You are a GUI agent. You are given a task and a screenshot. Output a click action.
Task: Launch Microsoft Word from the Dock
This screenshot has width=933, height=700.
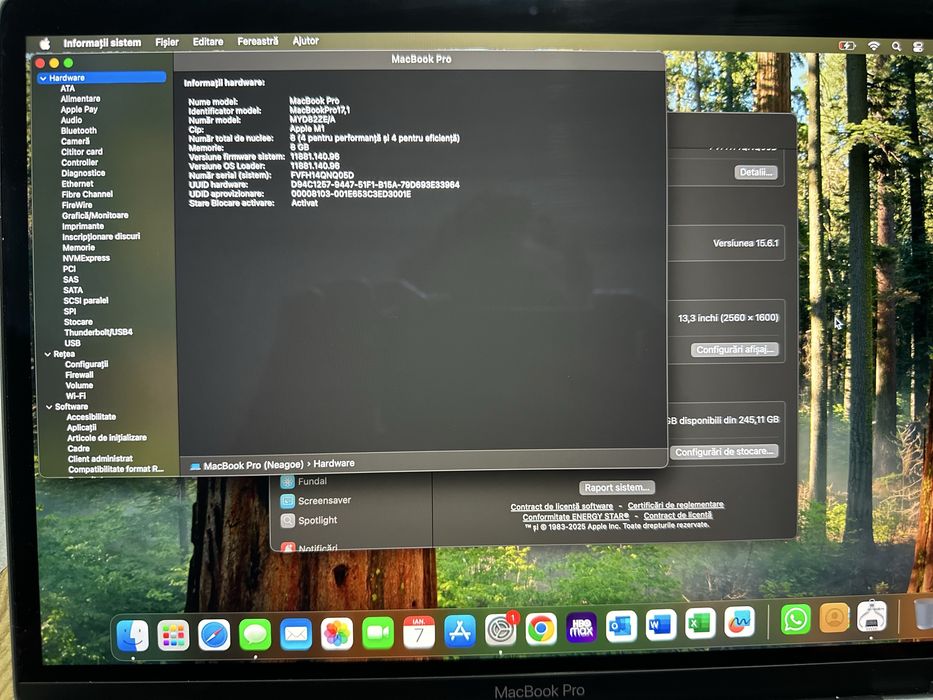661,625
